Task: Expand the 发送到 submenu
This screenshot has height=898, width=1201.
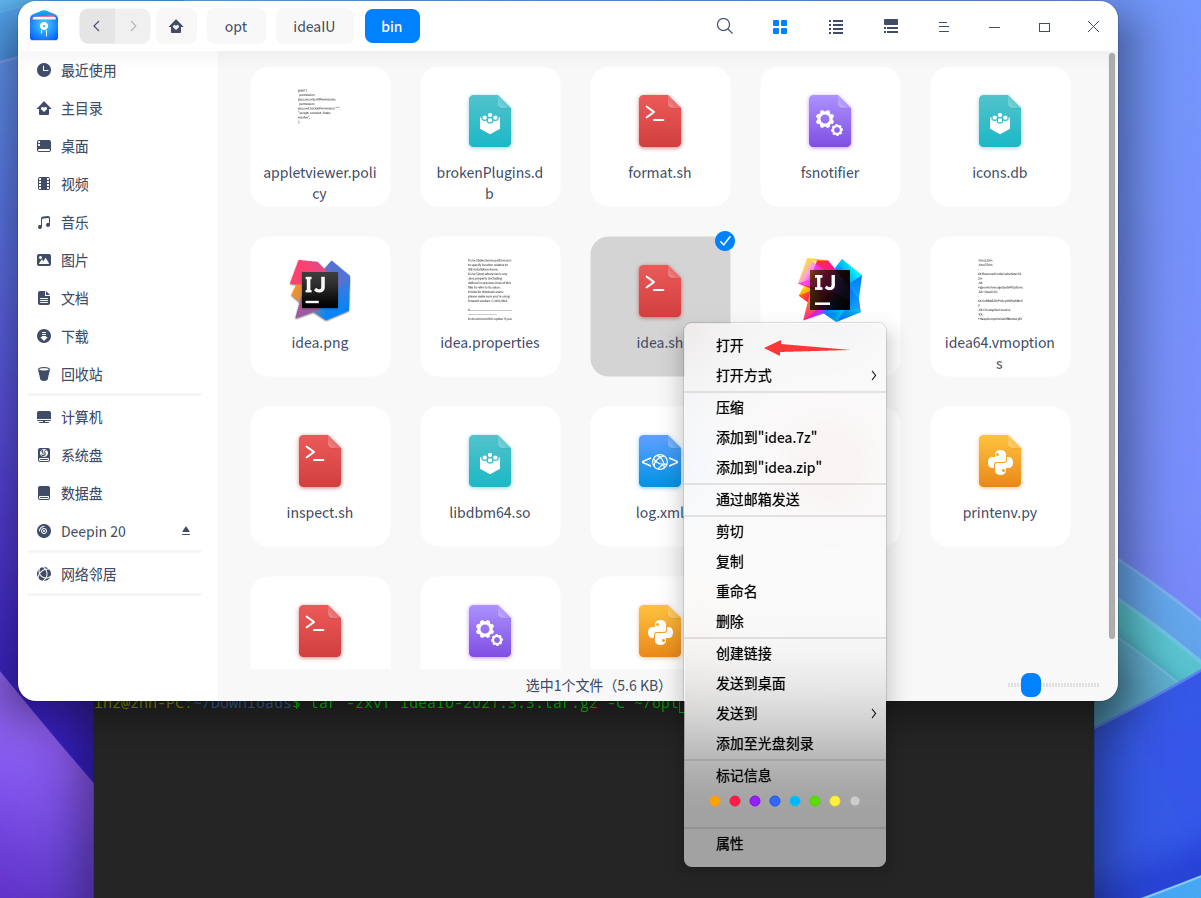Action: (x=785, y=713)
